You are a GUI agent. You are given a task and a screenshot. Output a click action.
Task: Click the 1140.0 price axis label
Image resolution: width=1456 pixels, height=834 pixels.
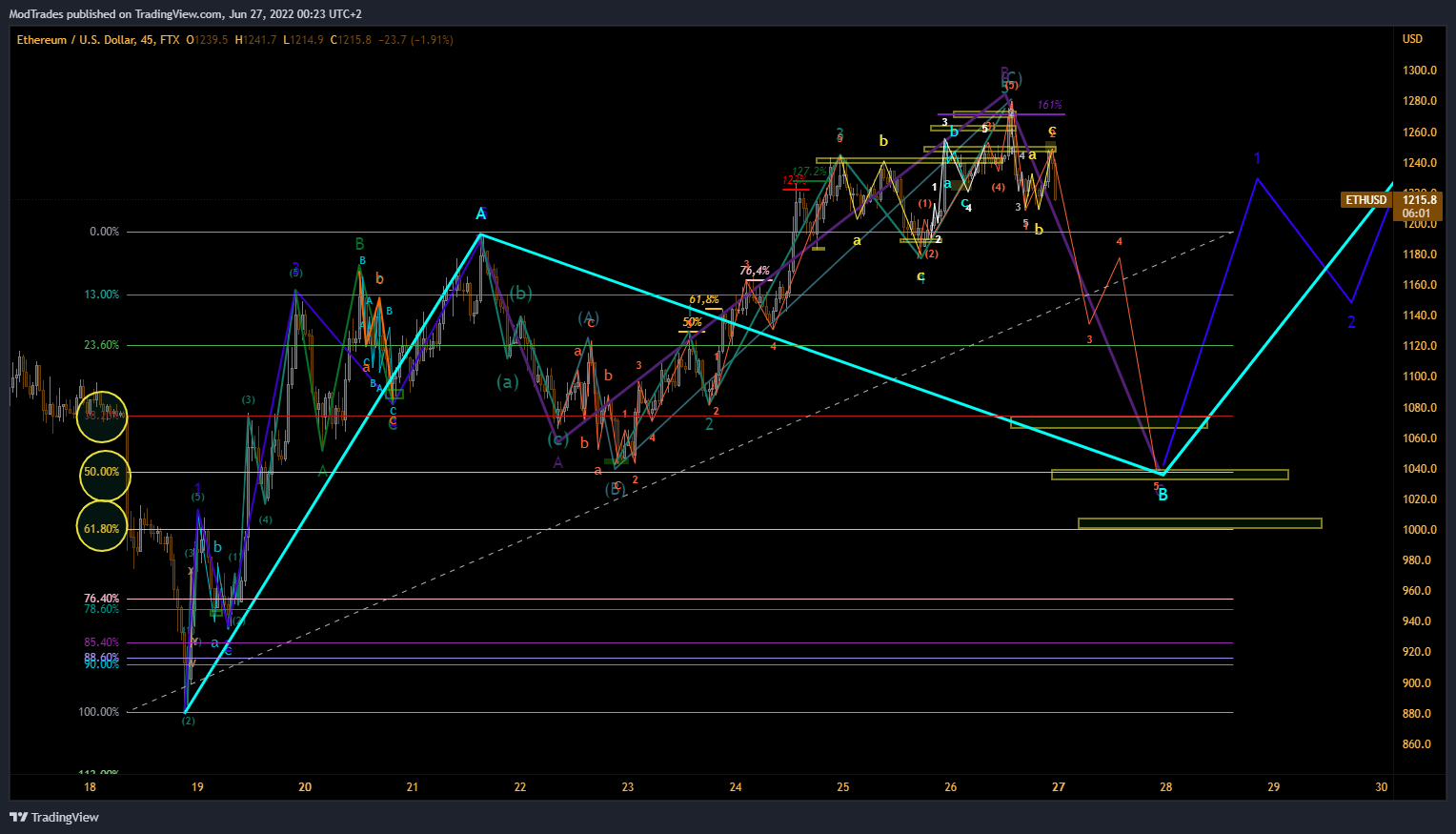[1419, 315]
